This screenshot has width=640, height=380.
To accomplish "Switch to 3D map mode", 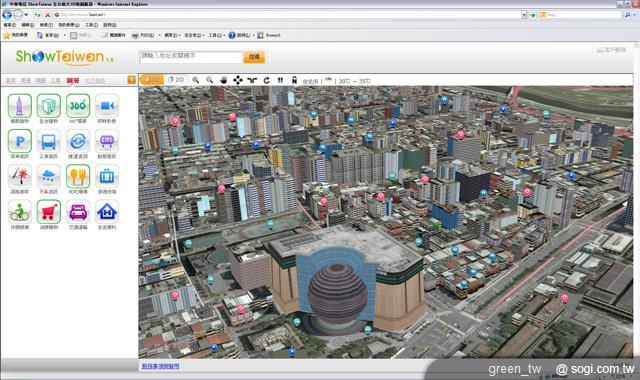I will [x=152, y=80].
